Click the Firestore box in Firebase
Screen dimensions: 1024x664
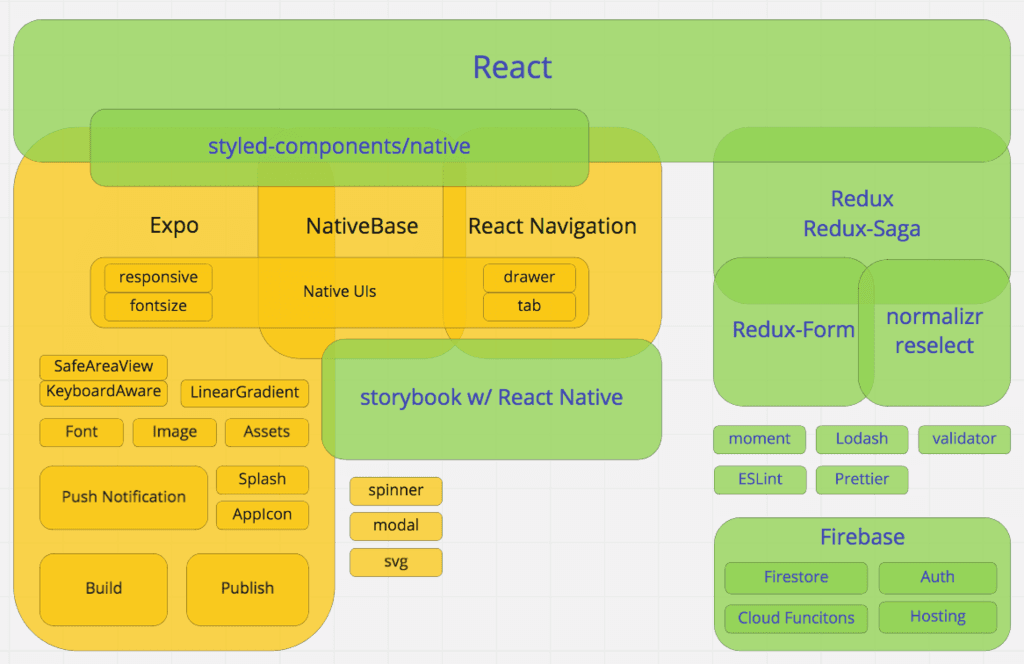pos(795,577)
